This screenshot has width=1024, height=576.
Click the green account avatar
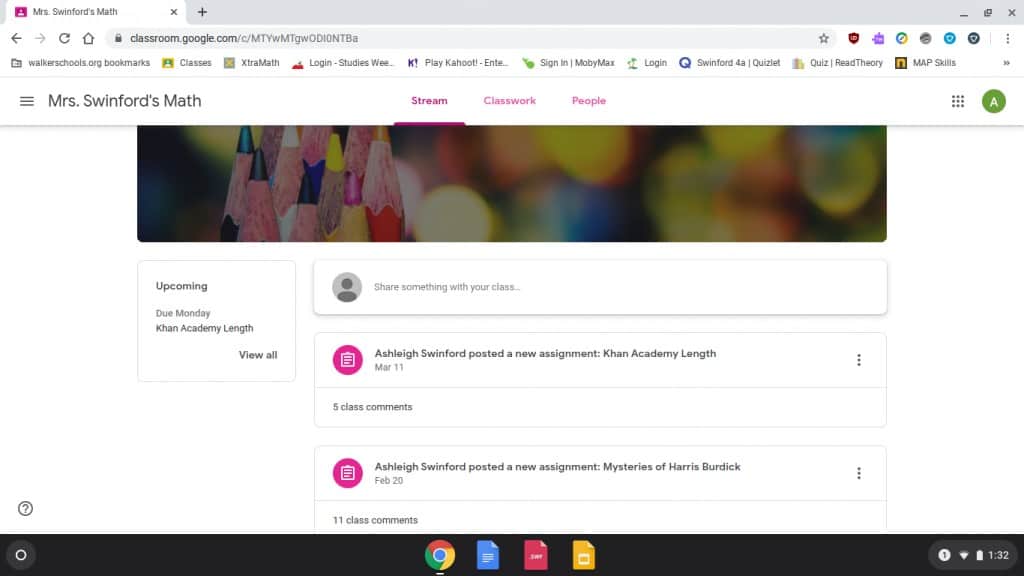(x=993, y=101)
